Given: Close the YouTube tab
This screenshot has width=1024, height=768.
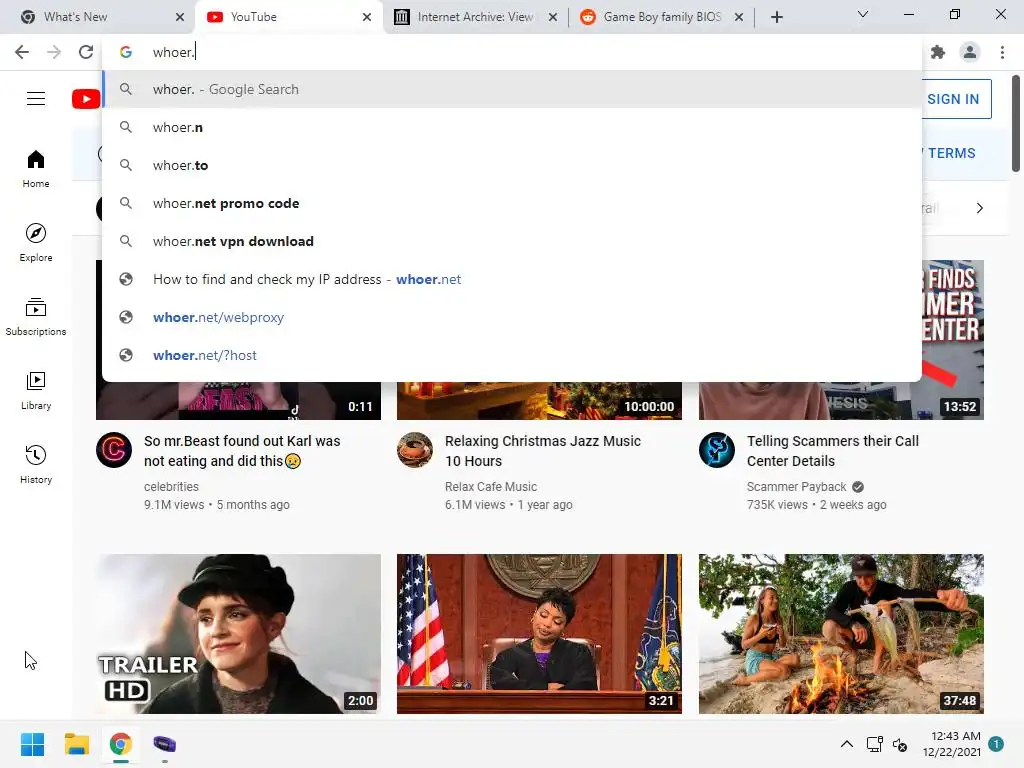Looking at the screenshot, I should [367, 17].
